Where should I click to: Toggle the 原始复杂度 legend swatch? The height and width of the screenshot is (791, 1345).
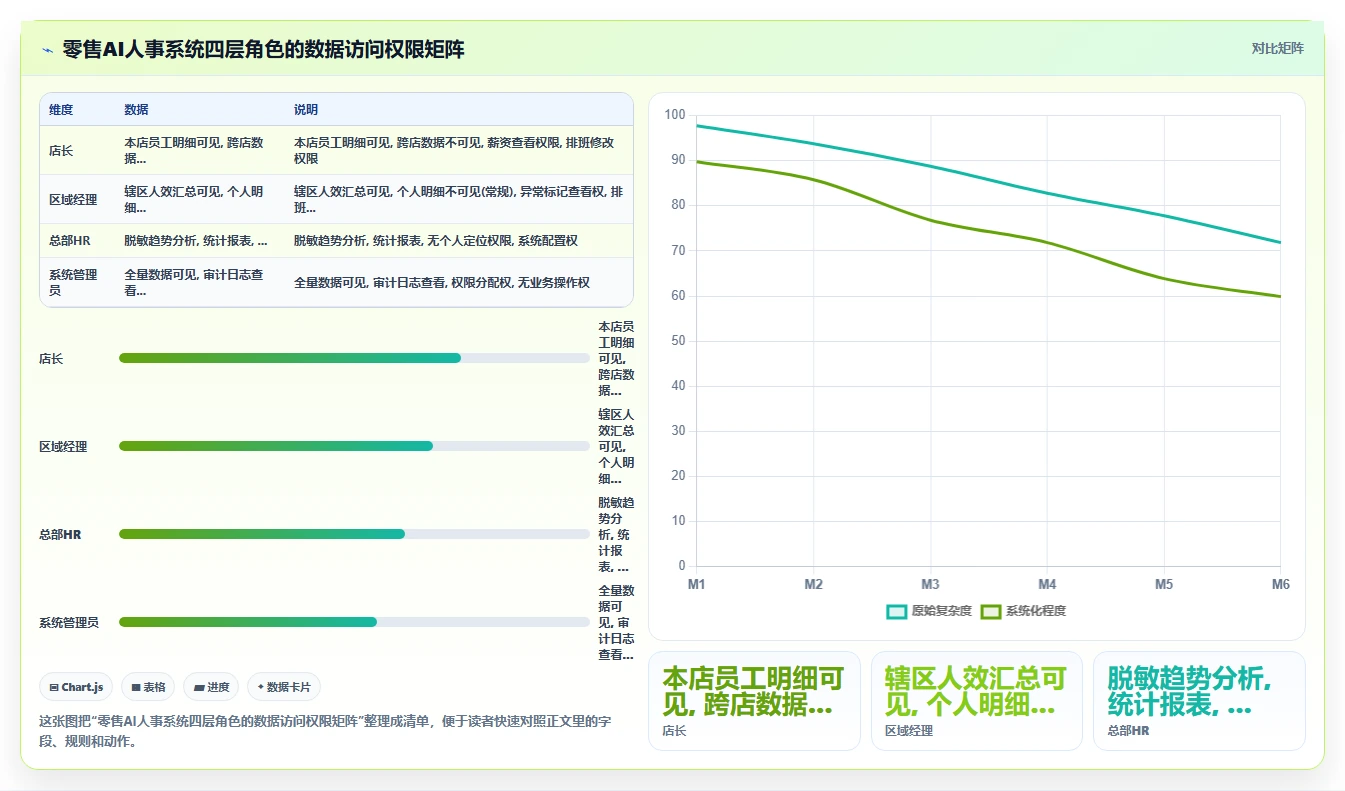897,611
